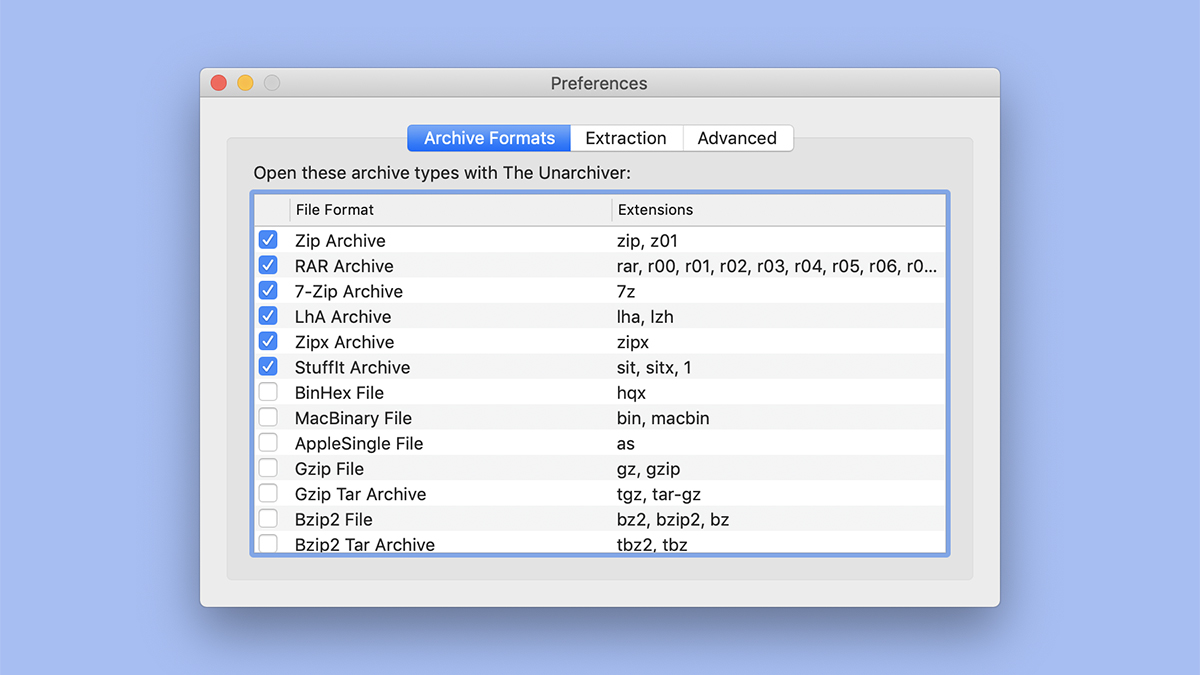Image resolution: width=1200 pixels, height=675 pixels.
Task: Select the Archive Formats tab
Action: coord(489,138)
